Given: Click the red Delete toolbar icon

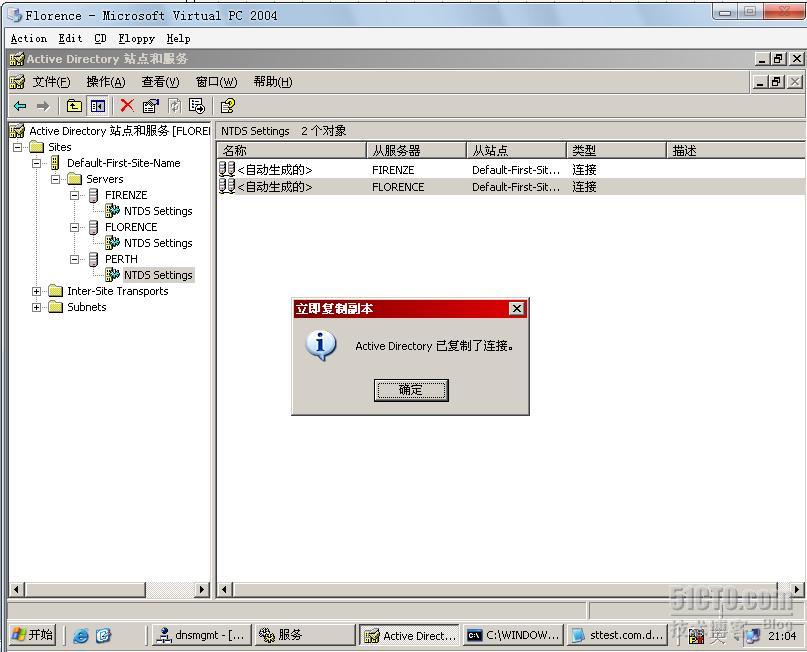Looking at the screenshot, I should pyautogui.click(x=127, y=105).
